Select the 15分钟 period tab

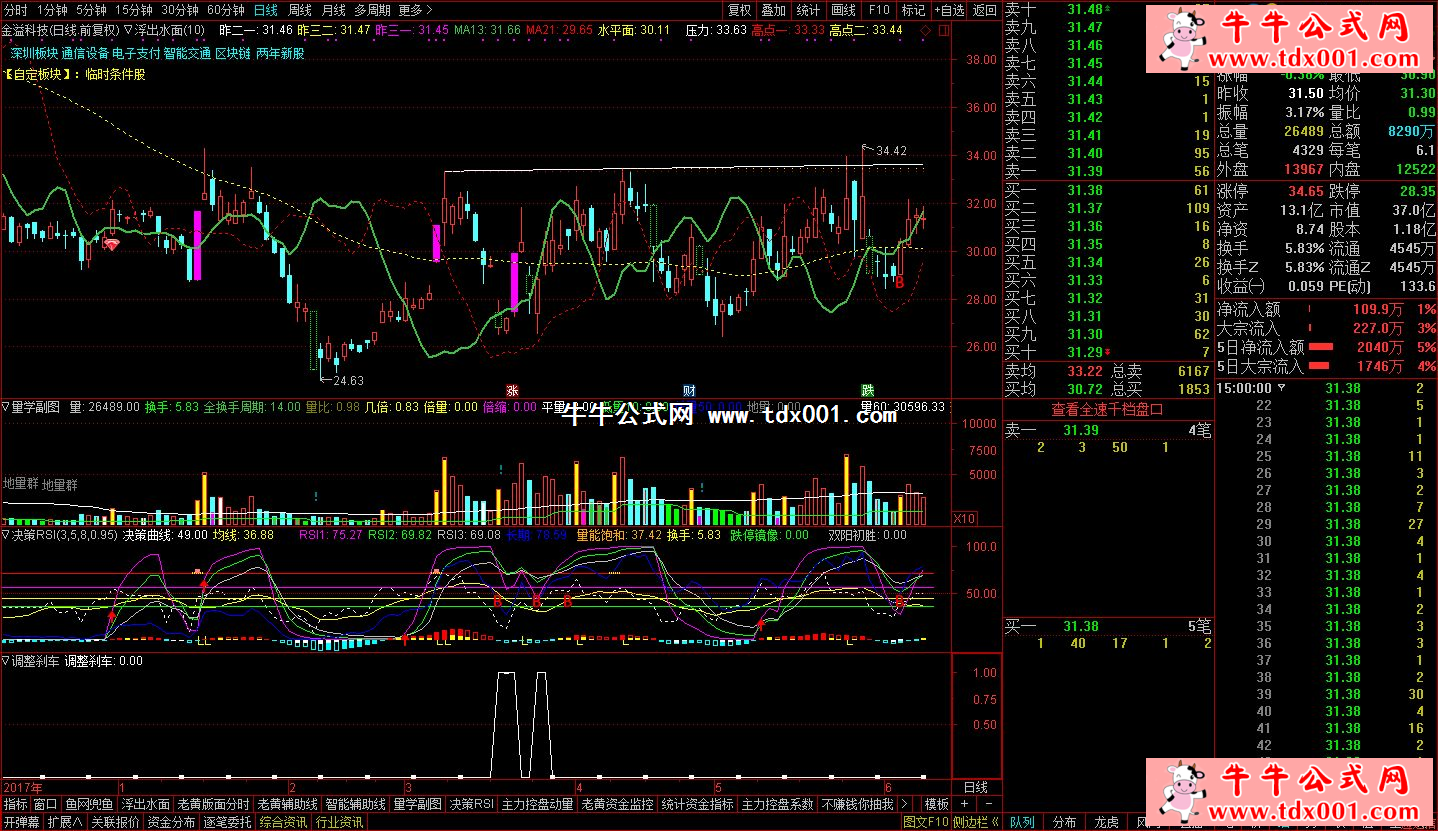(x=135, y=9)
